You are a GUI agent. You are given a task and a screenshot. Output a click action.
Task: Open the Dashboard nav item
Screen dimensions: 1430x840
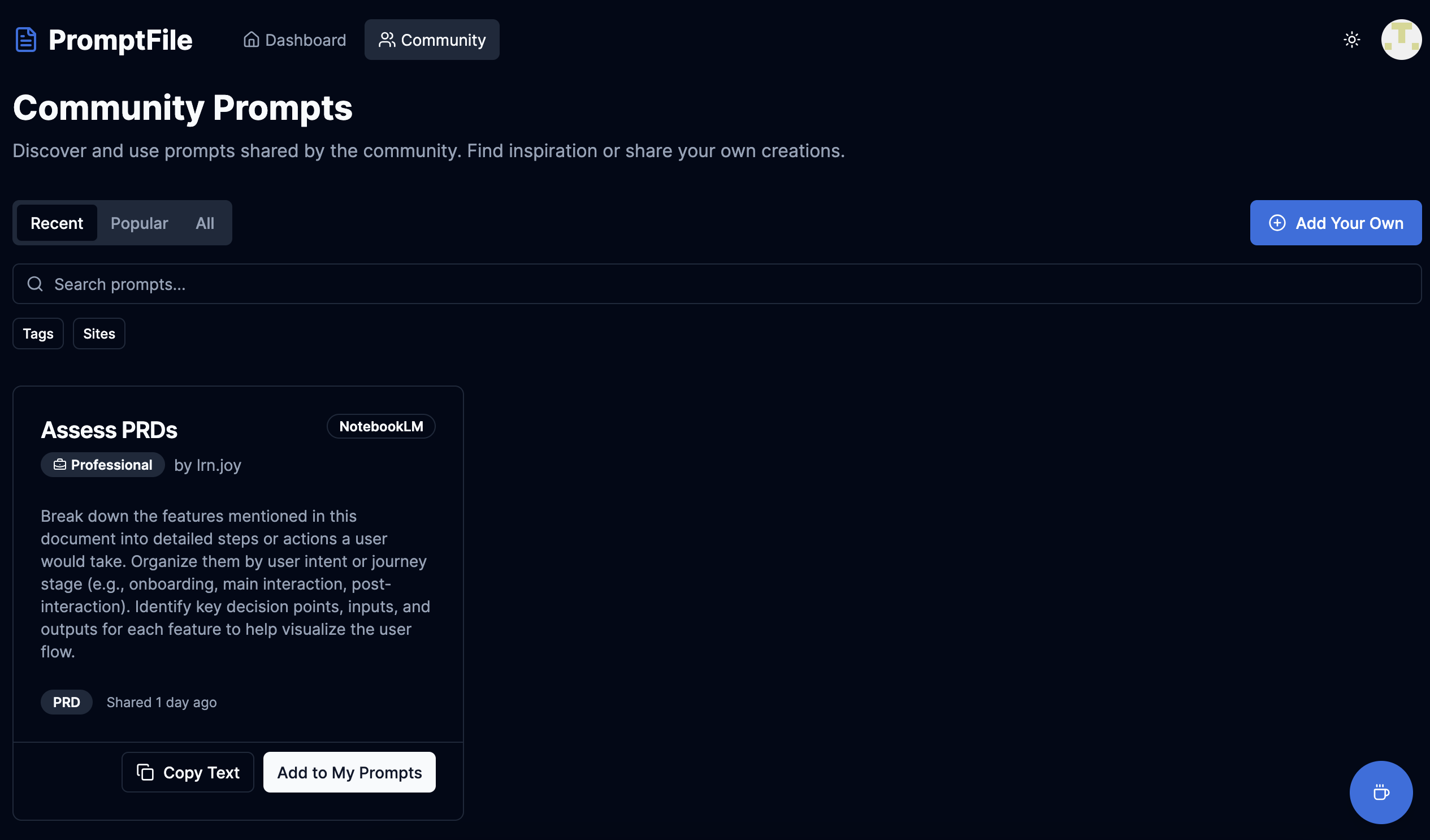294,40
